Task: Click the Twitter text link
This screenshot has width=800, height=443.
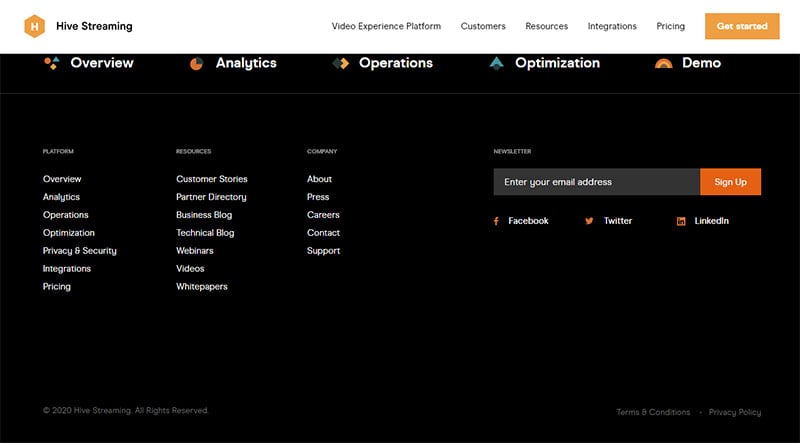Action: pos(618,221)
